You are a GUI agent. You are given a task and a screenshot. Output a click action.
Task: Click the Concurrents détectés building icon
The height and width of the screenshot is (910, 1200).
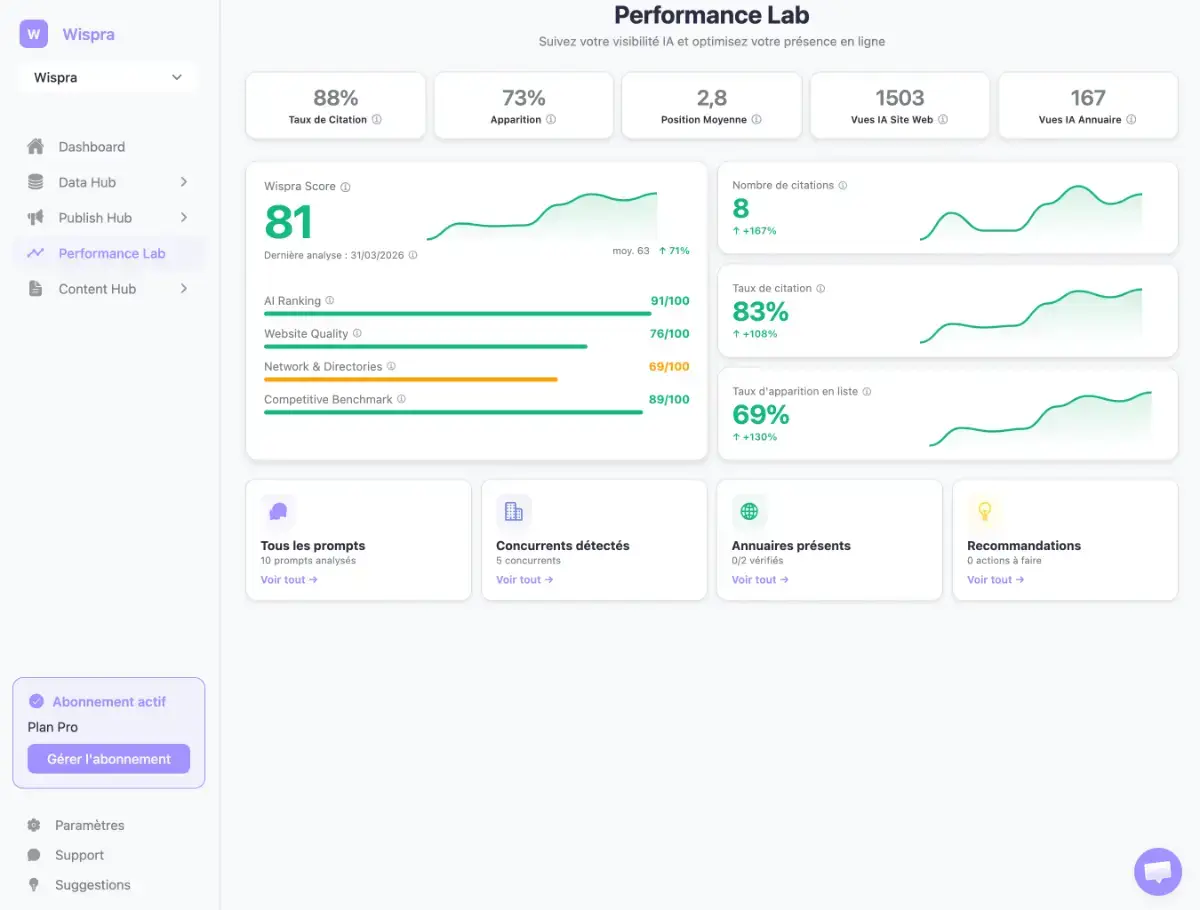click(x=514, y=512)
